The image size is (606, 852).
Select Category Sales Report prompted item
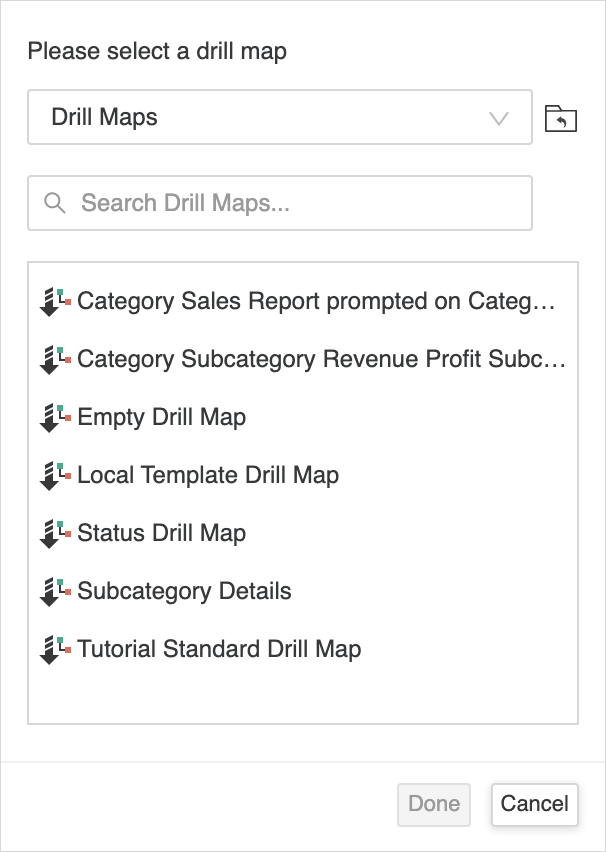[x=314, y=302]
